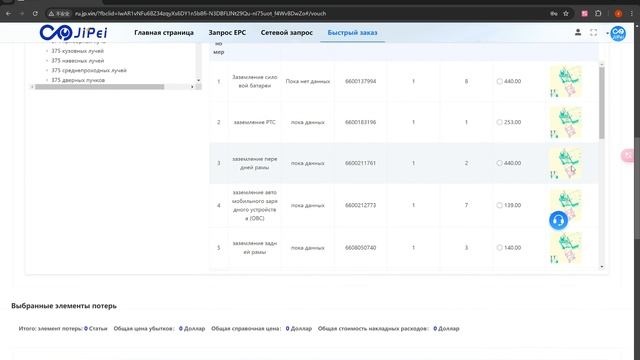Image resolution: width=640 pixels, height=360 pixels.
Task: Click the parts table vertical scrollbar thumb
Action: [x=602, y=103]
